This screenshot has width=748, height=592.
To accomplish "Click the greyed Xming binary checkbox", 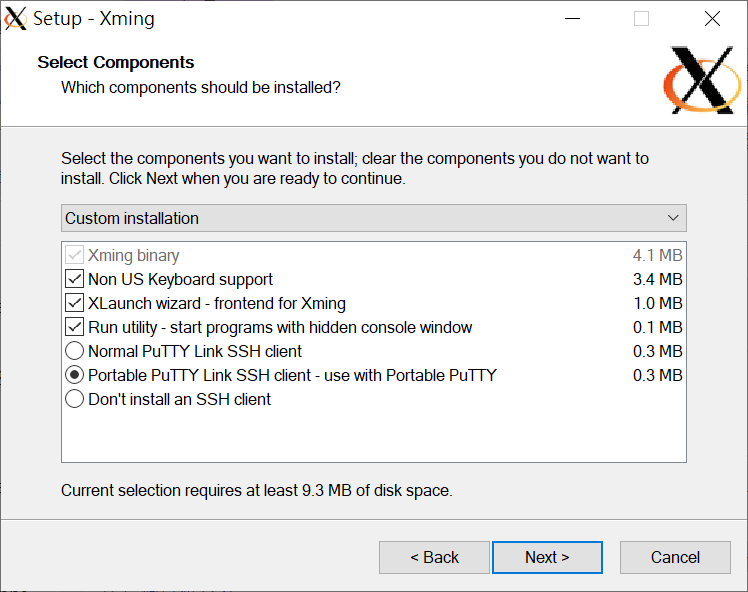I will (75, 255).
